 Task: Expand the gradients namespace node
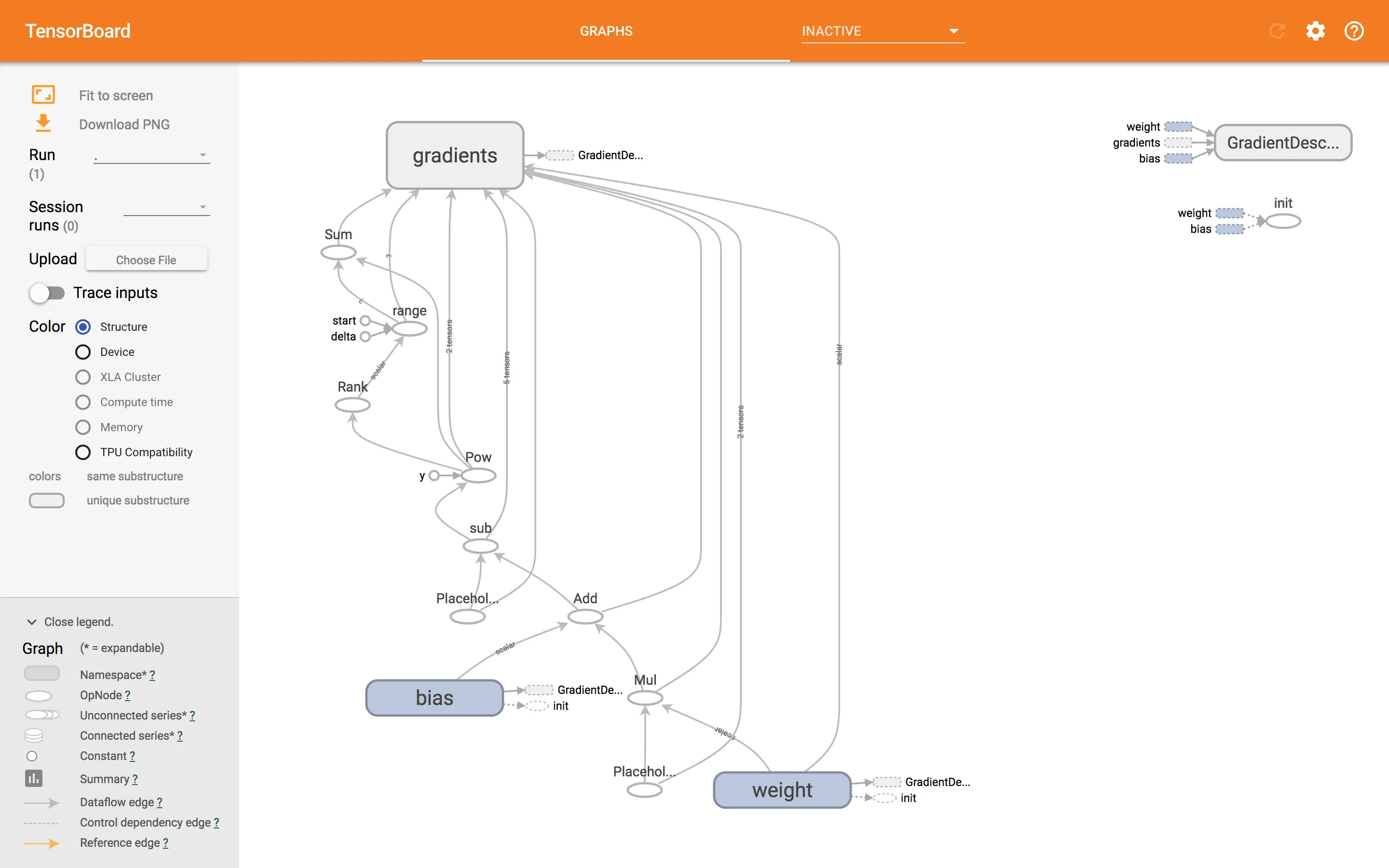point(455,155)
